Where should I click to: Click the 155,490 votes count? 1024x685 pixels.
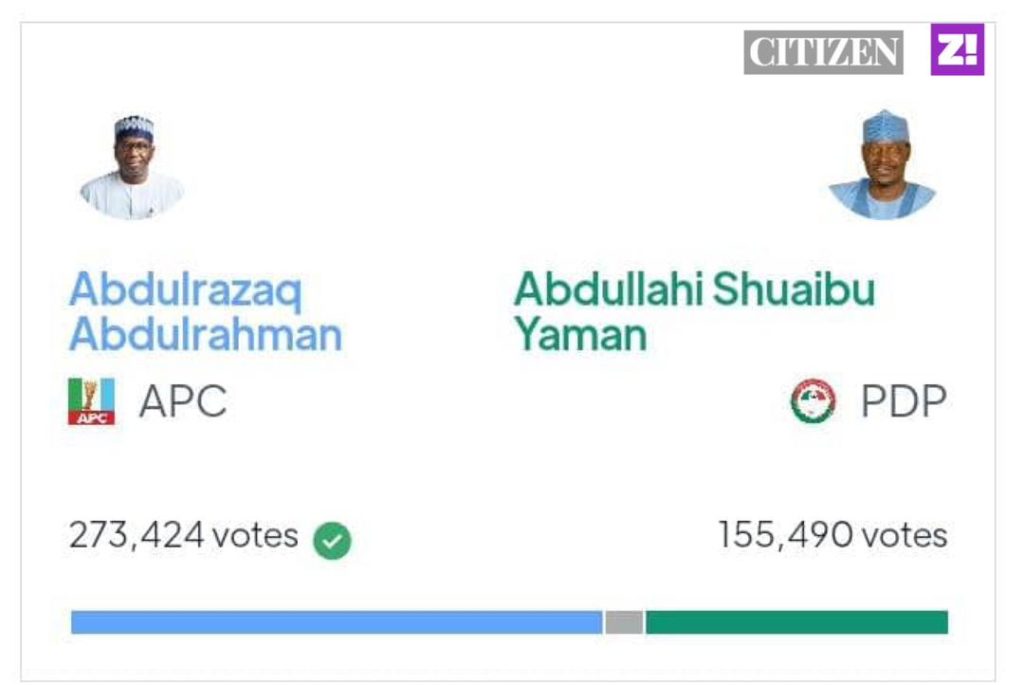[x=832, y=536]
